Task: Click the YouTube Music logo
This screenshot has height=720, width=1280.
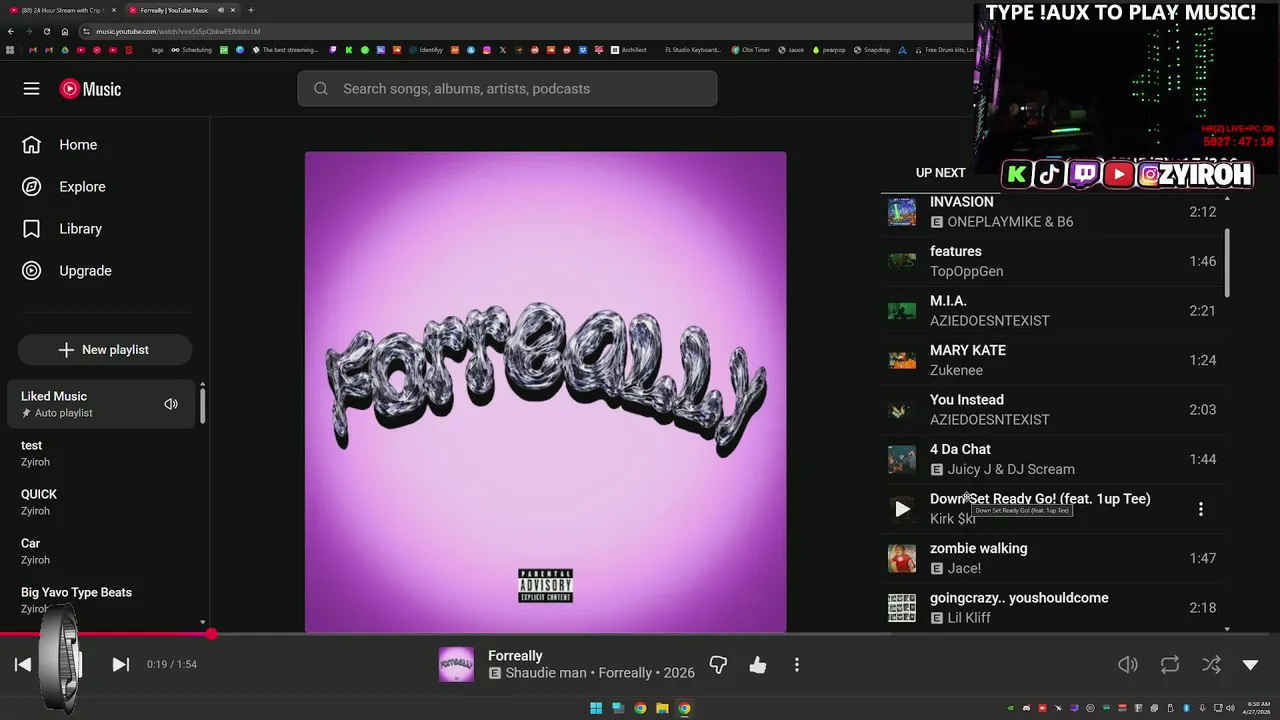Action: (90, 89)
